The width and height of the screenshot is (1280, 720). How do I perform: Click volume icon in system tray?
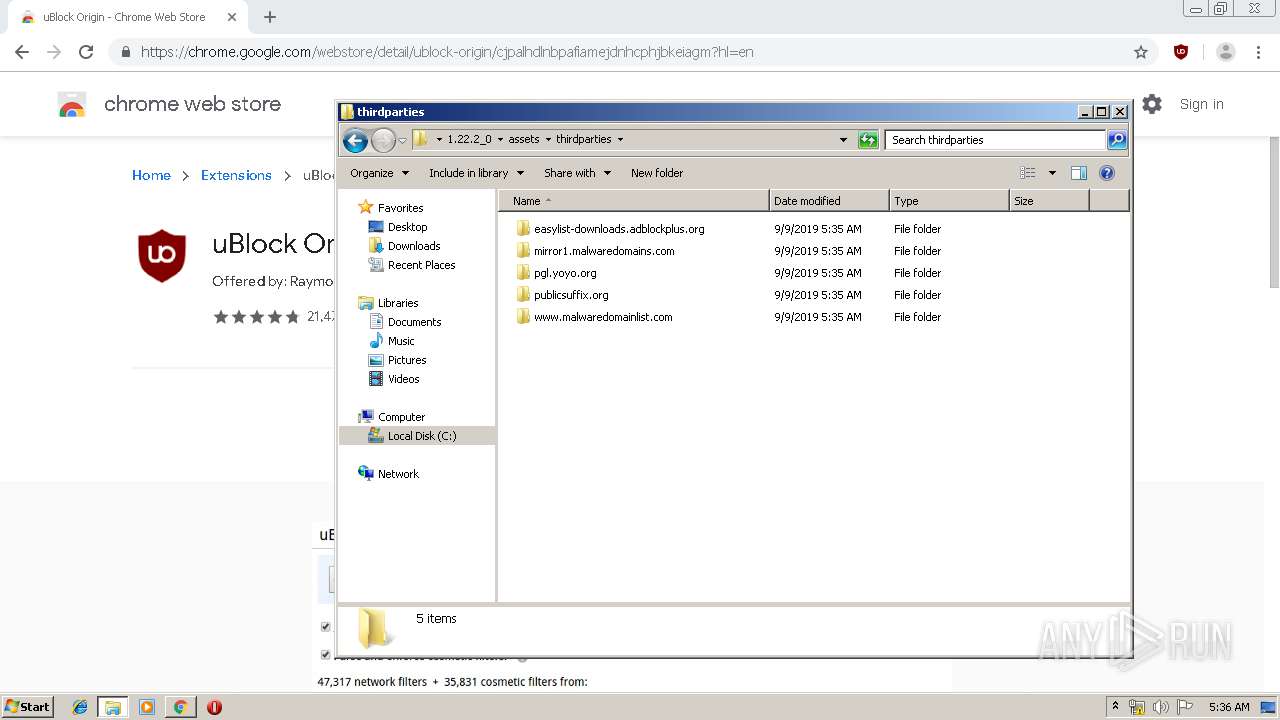point(1160,707)
